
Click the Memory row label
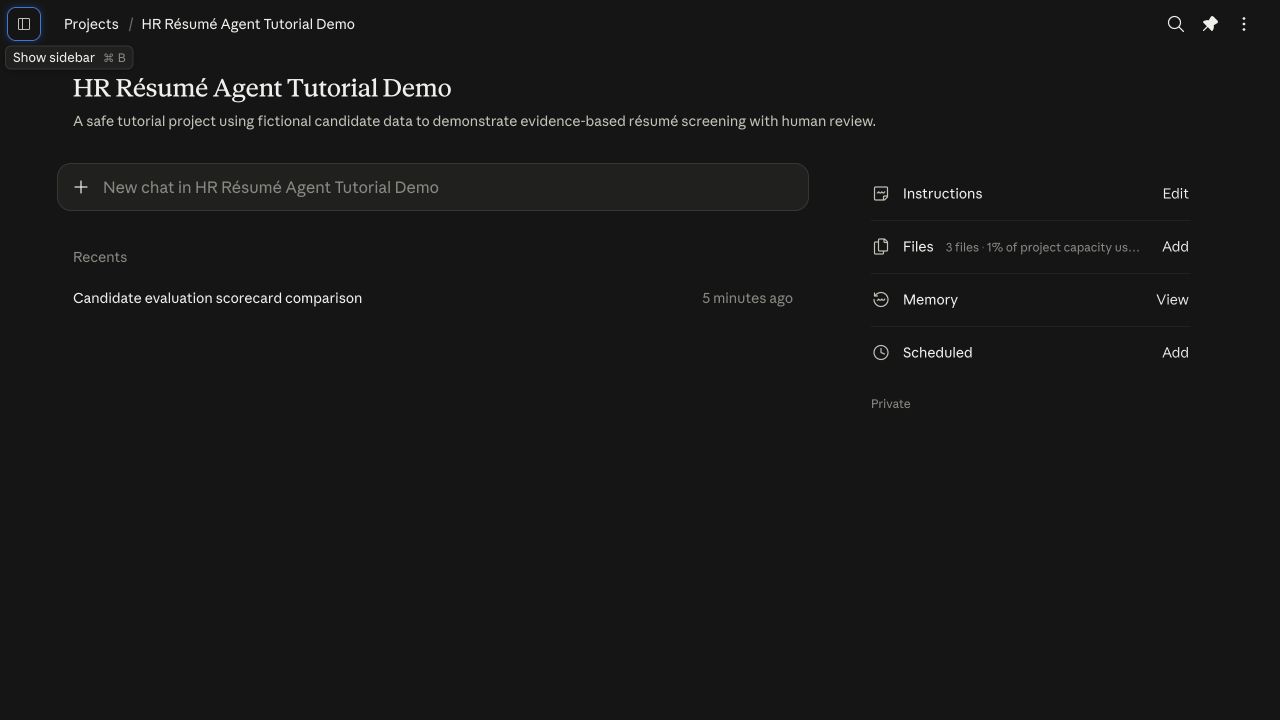pyautogui.click(x=930, y=300)
